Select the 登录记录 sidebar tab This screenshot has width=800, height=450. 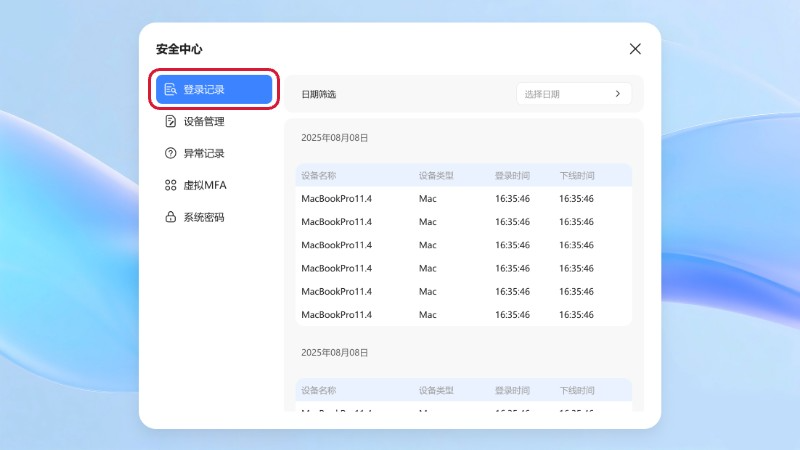tap(214, 89)
